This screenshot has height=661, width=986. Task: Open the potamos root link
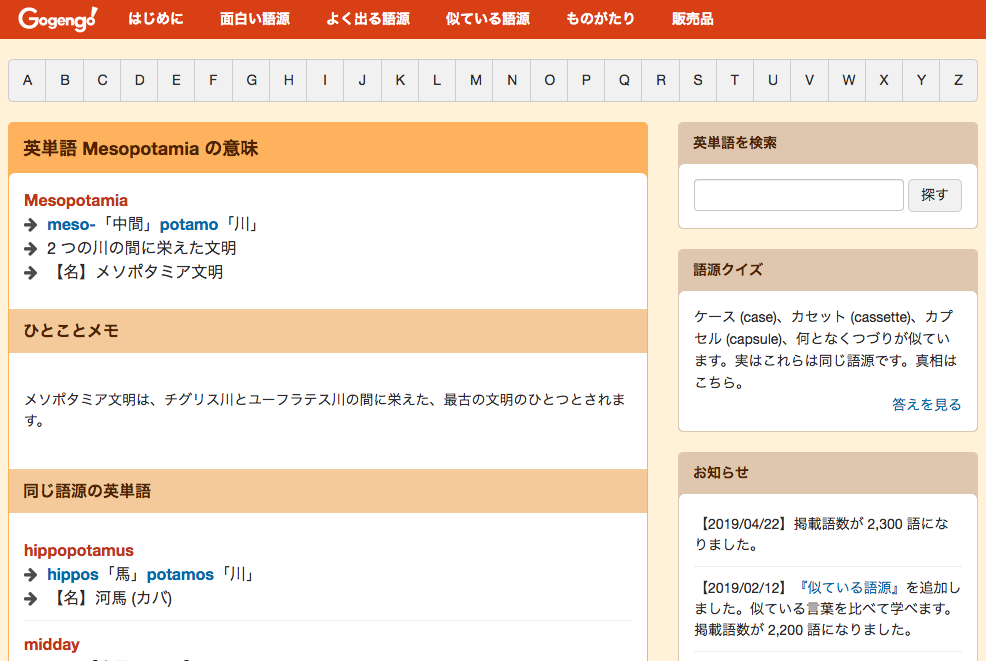pos(180,575)
